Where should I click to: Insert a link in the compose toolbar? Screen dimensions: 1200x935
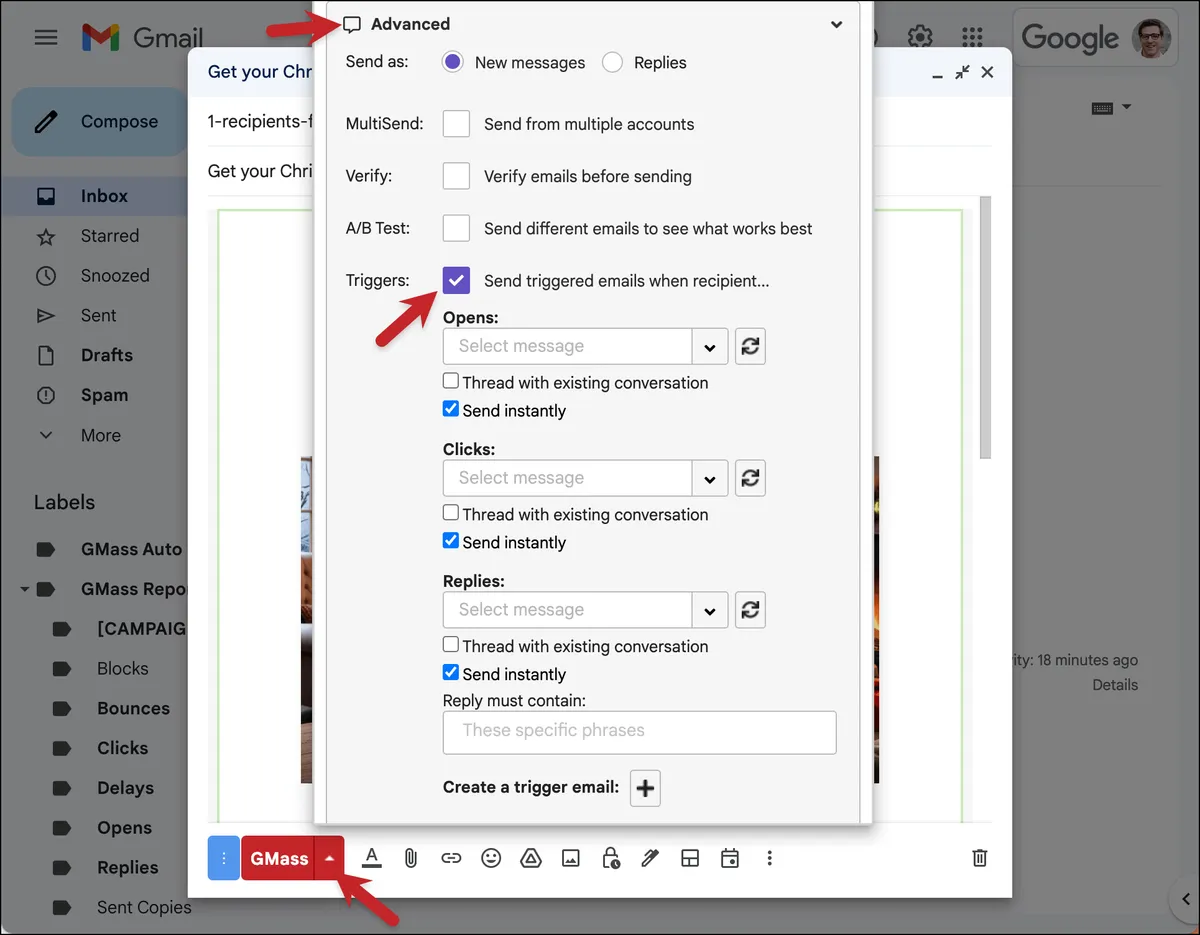point(451,858)
